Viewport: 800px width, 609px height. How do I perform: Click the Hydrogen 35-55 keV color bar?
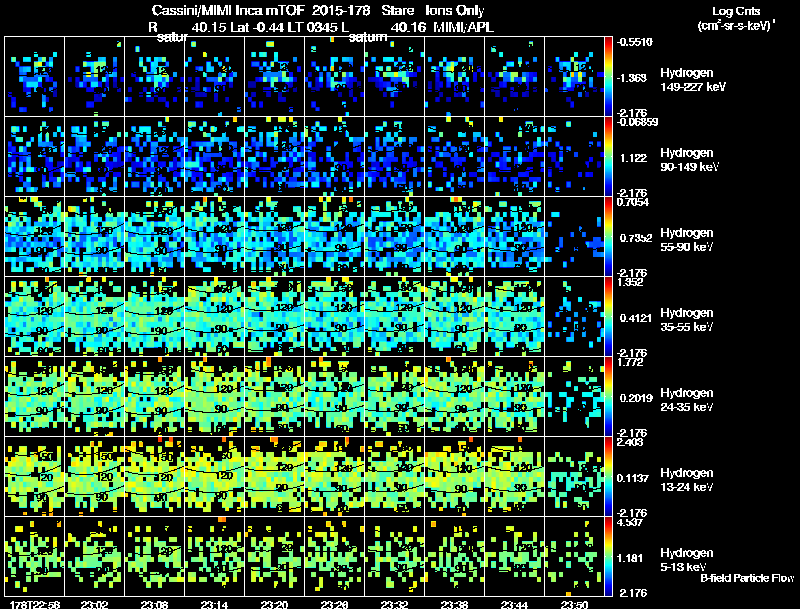click(608, 317)
